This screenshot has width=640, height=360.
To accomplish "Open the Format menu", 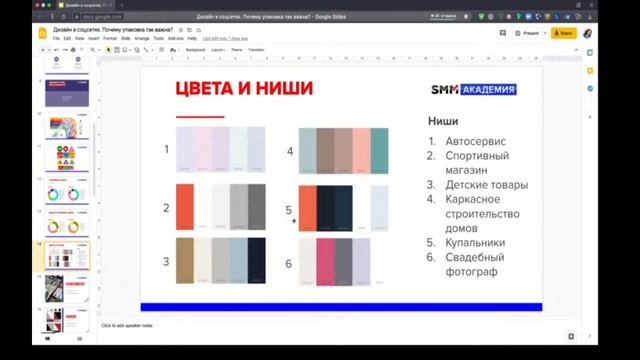I will coord(110,38).
